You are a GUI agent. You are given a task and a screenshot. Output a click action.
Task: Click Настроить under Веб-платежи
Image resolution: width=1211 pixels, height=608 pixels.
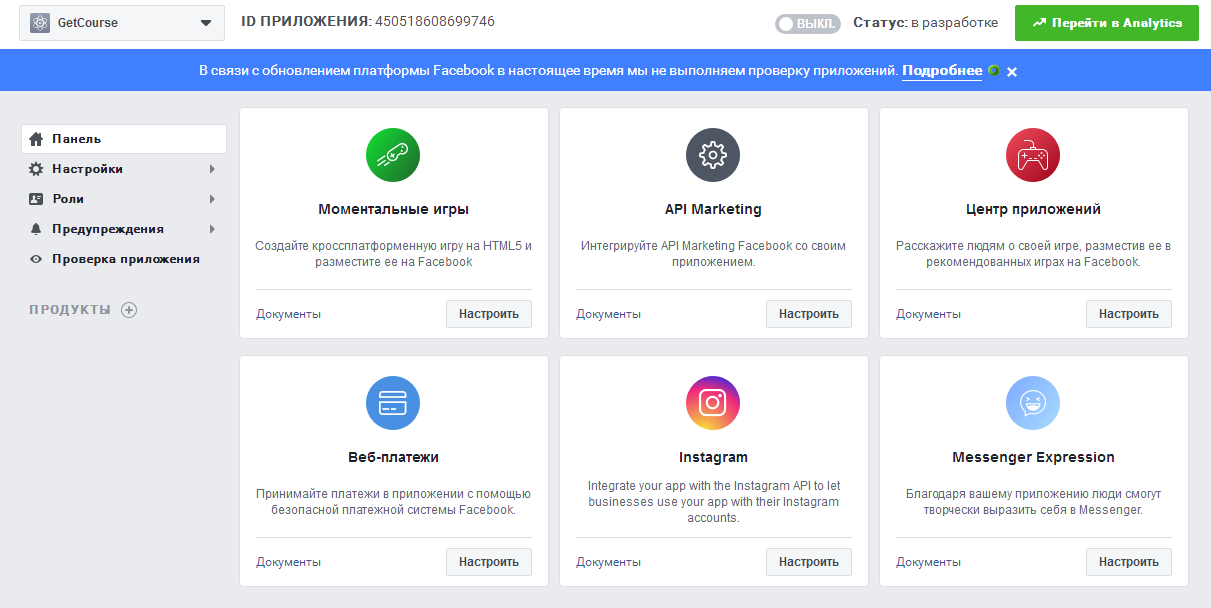point(489,562)
